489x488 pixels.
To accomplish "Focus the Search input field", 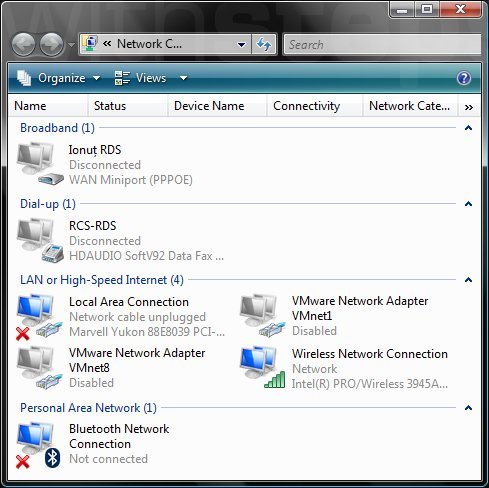I will [x=382, y=44].
